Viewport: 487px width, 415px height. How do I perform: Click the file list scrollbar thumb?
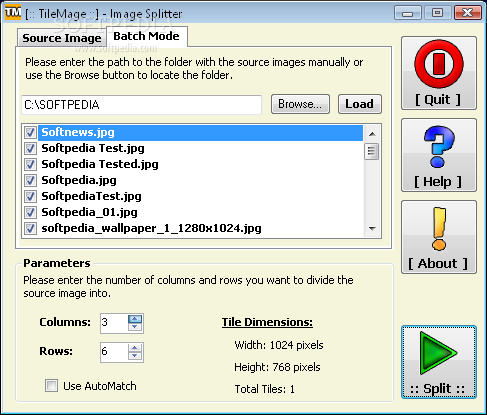click(x=372, y=152)
